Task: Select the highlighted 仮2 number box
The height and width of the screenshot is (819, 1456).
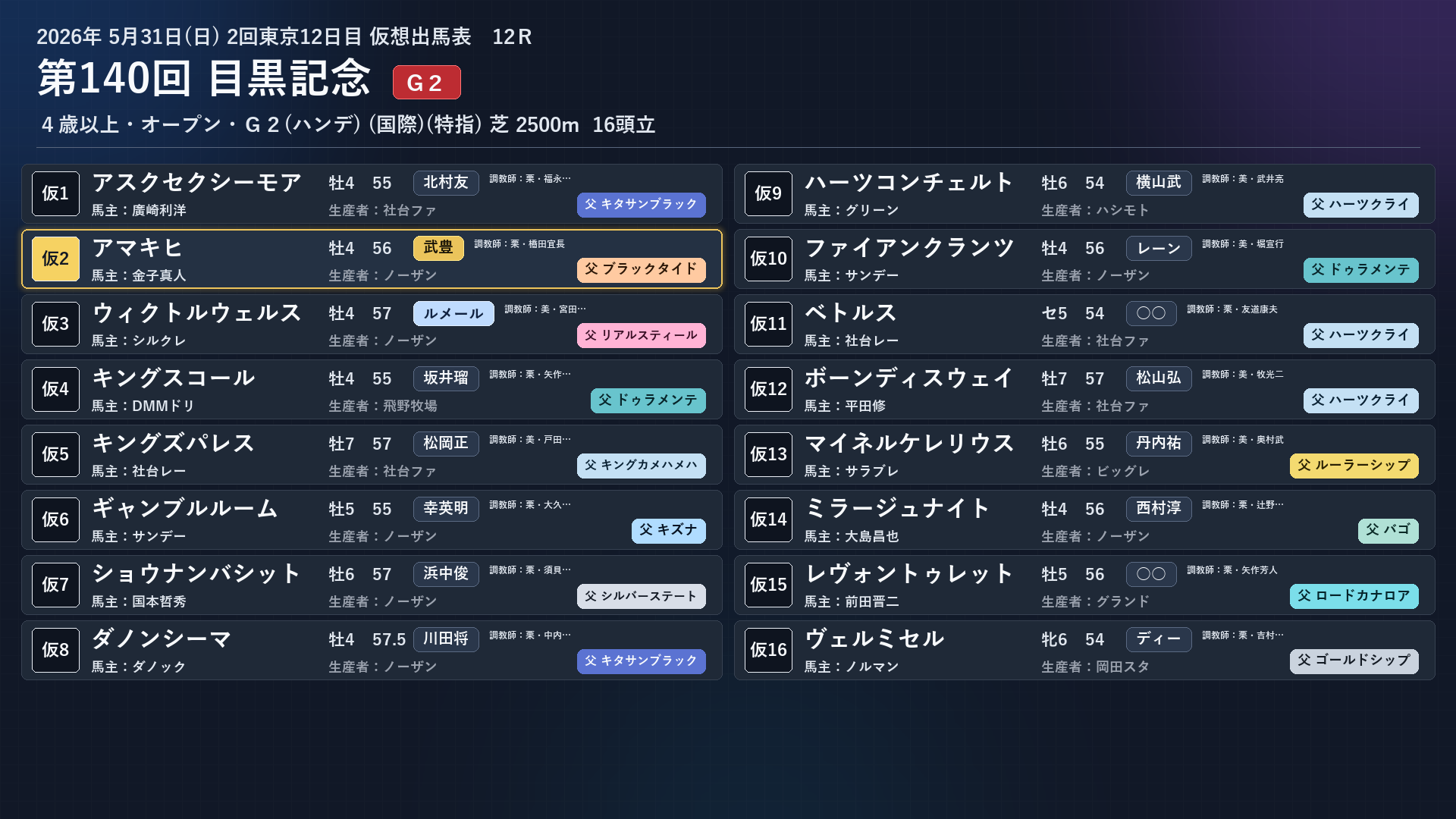Action: (x=55, y=259)
